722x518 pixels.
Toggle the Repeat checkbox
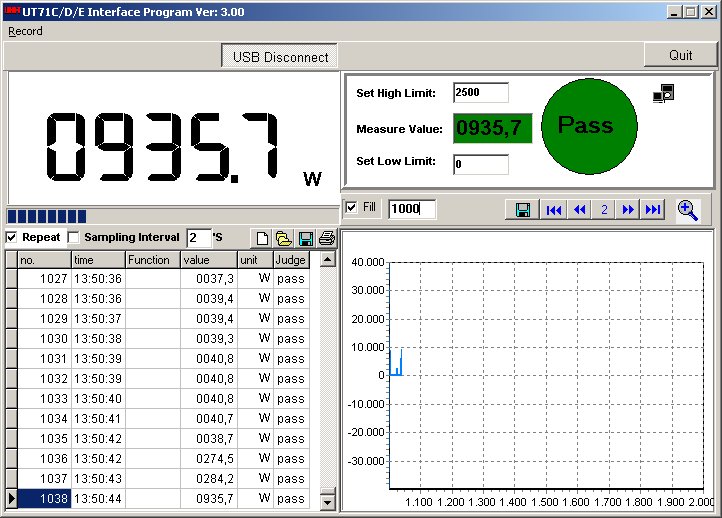coord(12,237)
